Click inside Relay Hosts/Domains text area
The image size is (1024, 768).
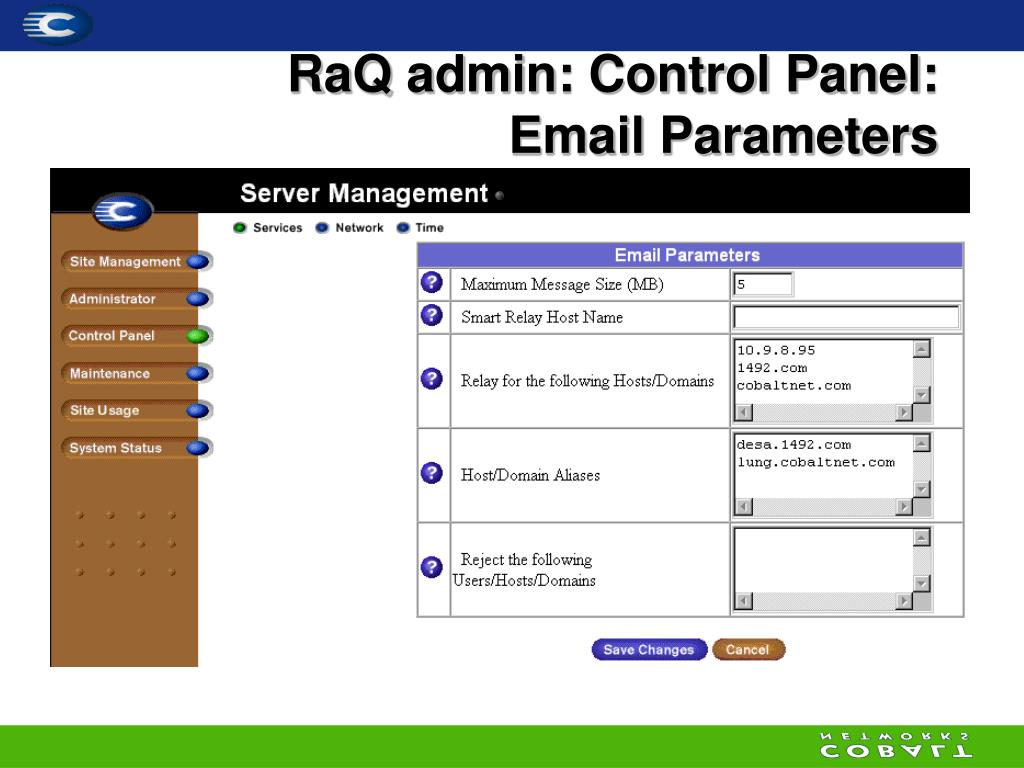[x=823, y=371]
